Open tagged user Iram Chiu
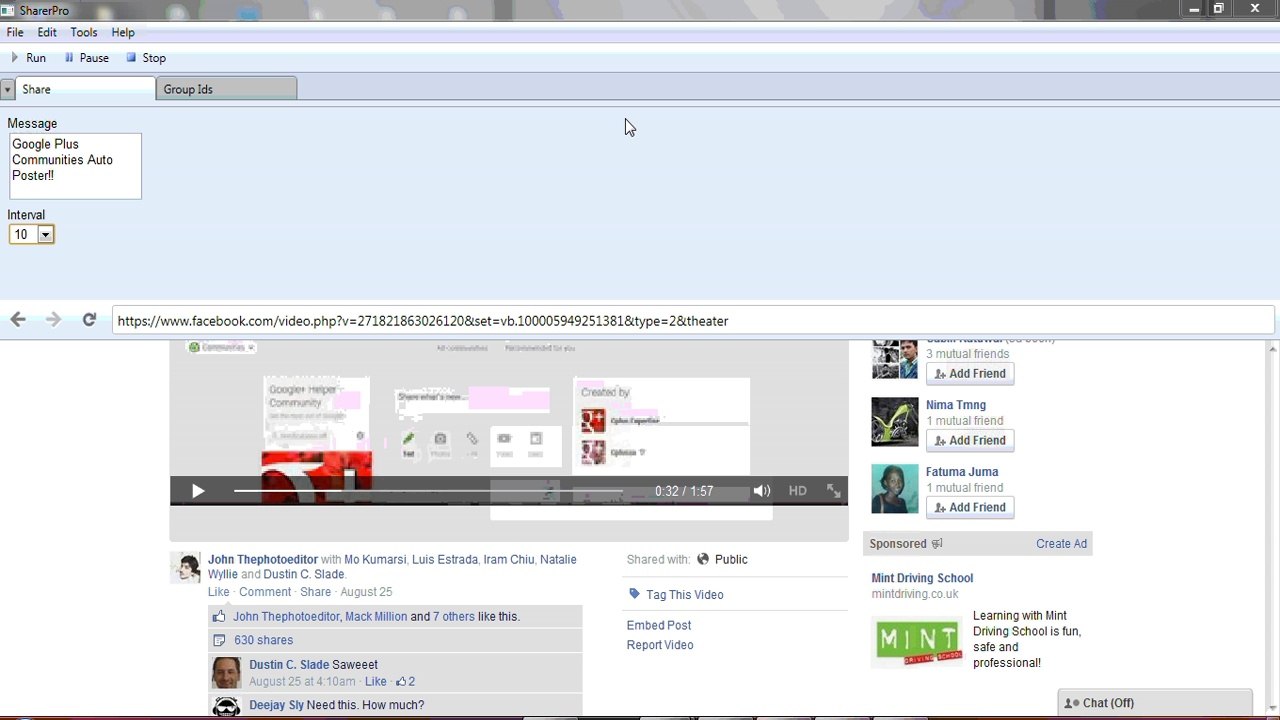The height and width of the screenshot is (720, 1280). (x=509, y=560)
